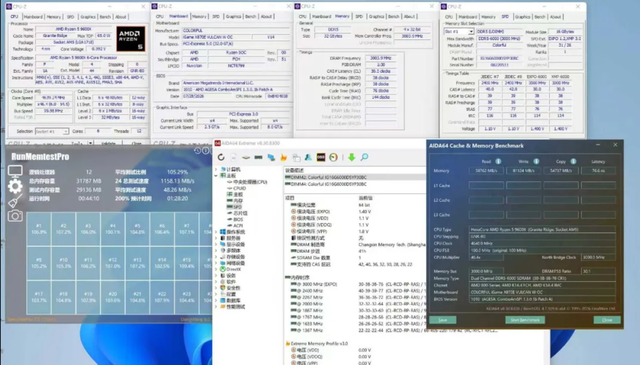Screen dimensions: 640x365
Task: Click Start Benchmark in AIDA64 benchmark window
Action: coord(525,320)
